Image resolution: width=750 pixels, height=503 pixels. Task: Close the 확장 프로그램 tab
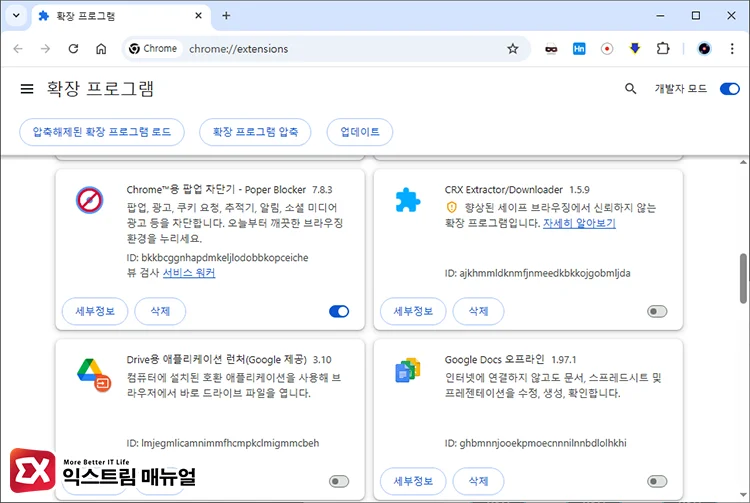[x=199, y=16]
